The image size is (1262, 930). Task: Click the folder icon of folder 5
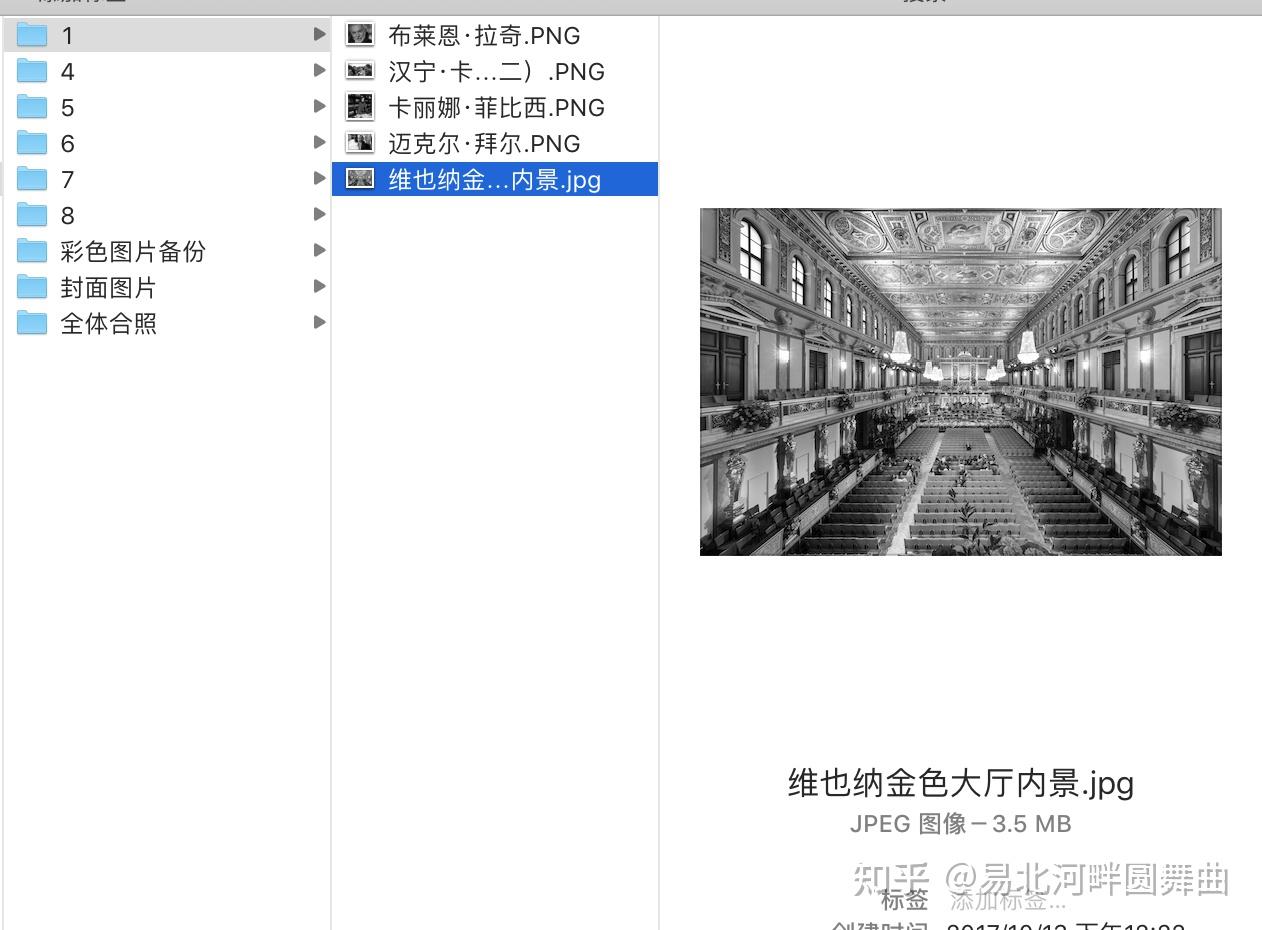32,108
